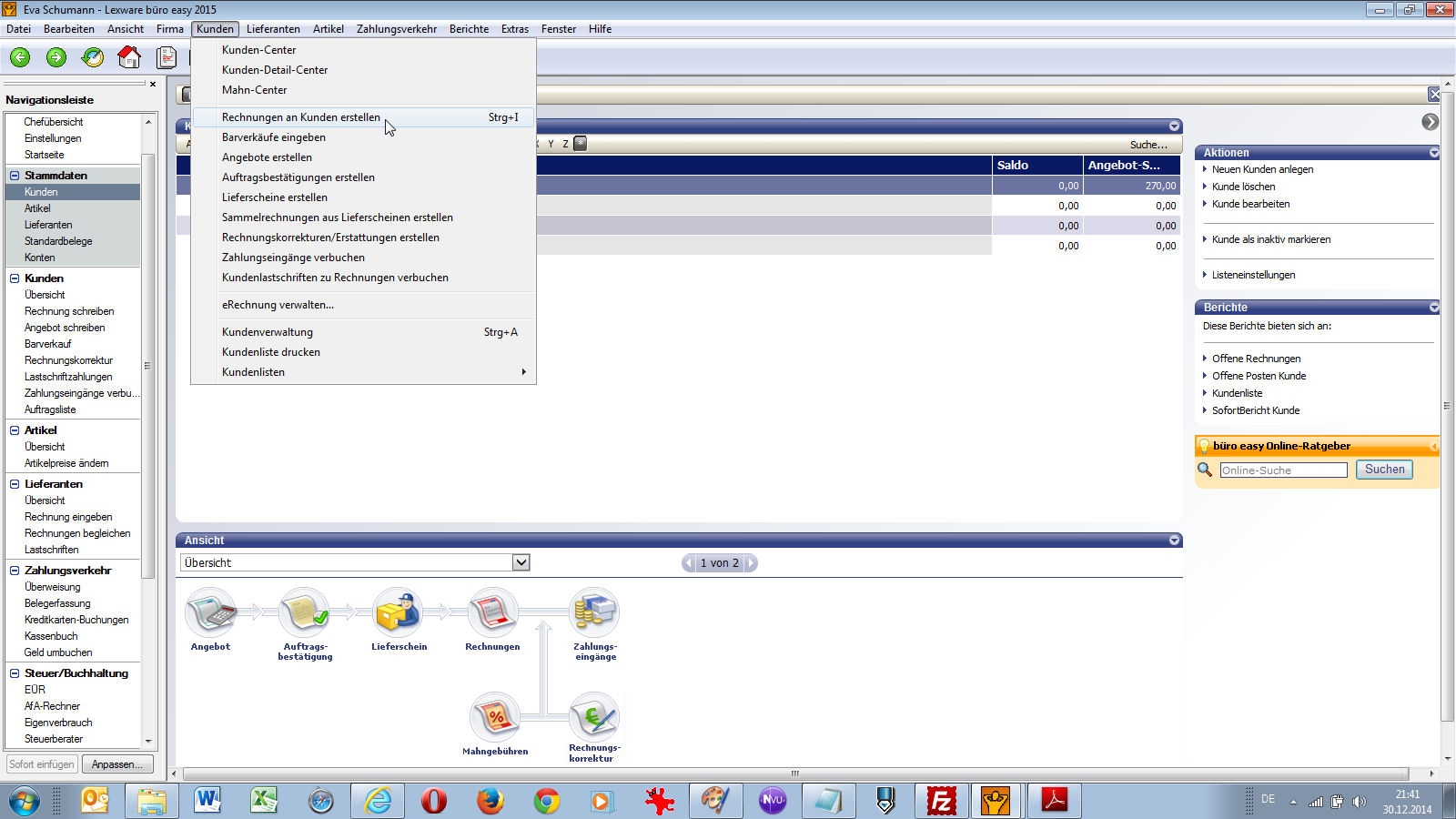Collapse the Stammdaten section
1456x819 pixels.
click(15, 176)
